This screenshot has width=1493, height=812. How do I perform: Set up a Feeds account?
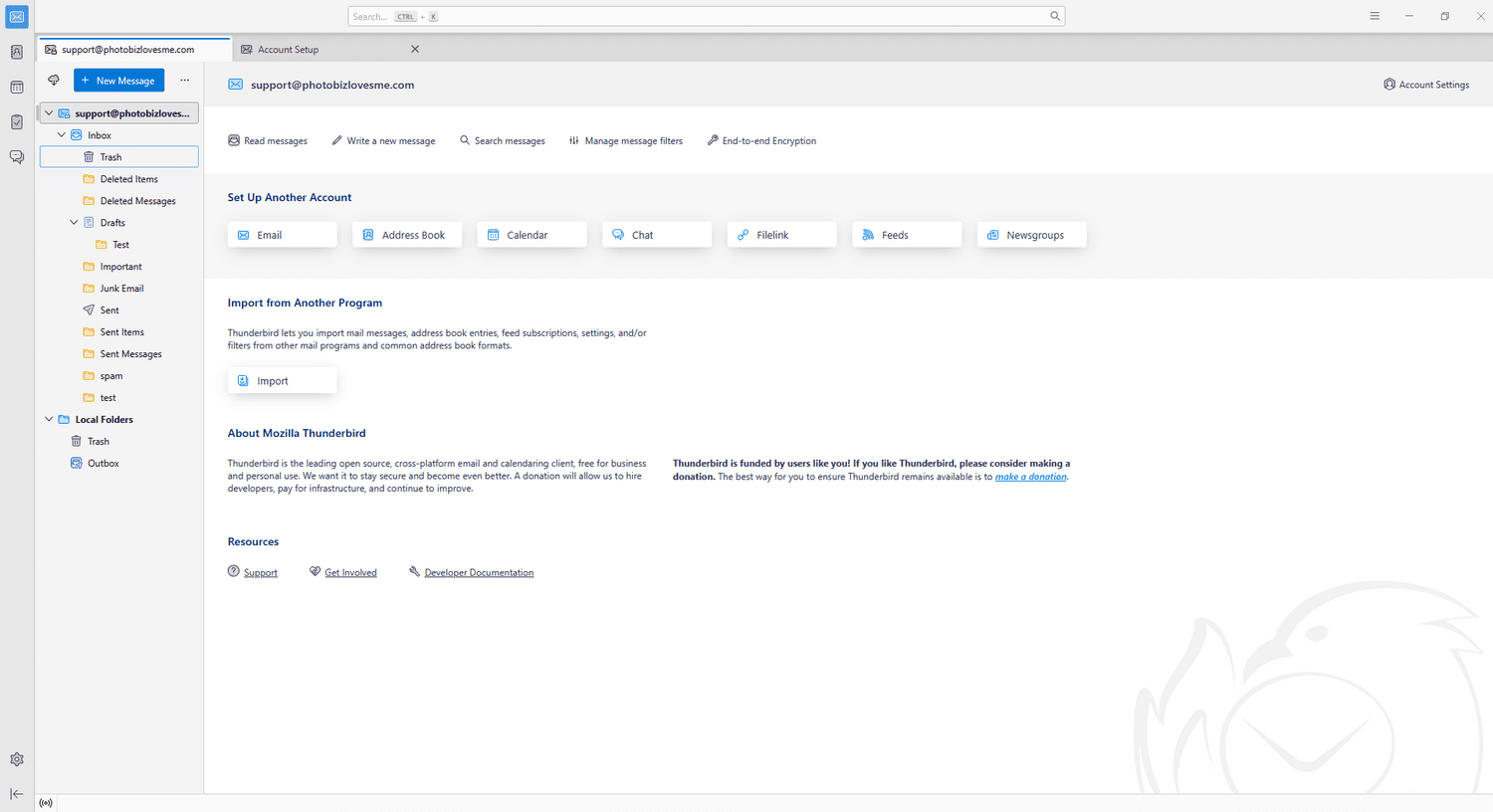pyautogui.click(x=907, y=235)
